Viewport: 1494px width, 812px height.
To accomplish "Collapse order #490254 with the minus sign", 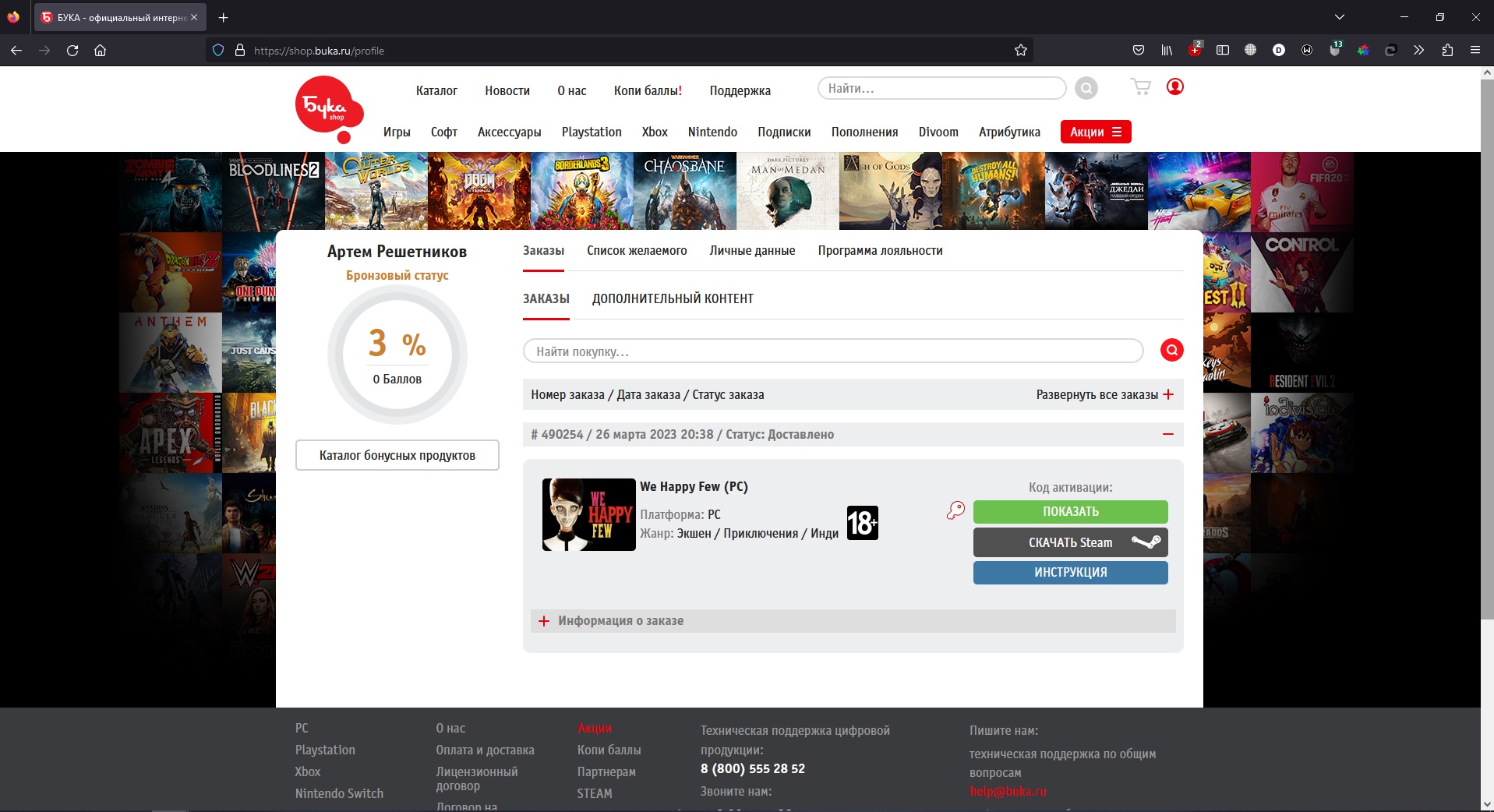I will coord(1167,434).
